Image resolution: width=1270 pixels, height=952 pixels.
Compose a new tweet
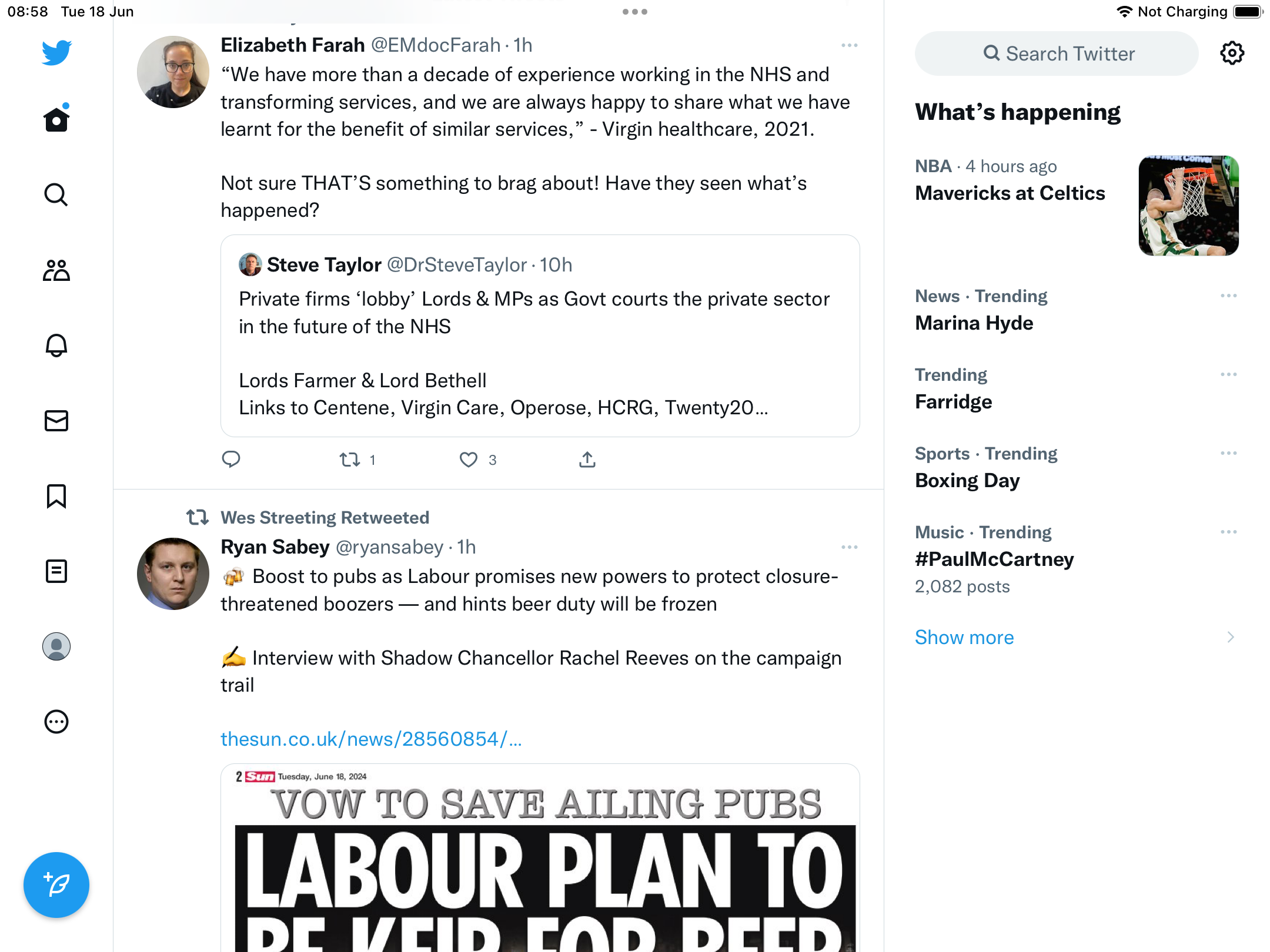pyautogui.click(x=56, y=884)
